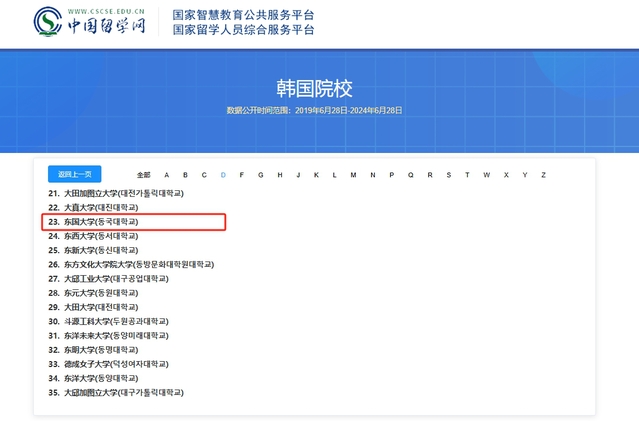This screenshot has width=639, height=421.
Task: Click the 中国留学网 logo icon
Action: [x=48, y=22]
